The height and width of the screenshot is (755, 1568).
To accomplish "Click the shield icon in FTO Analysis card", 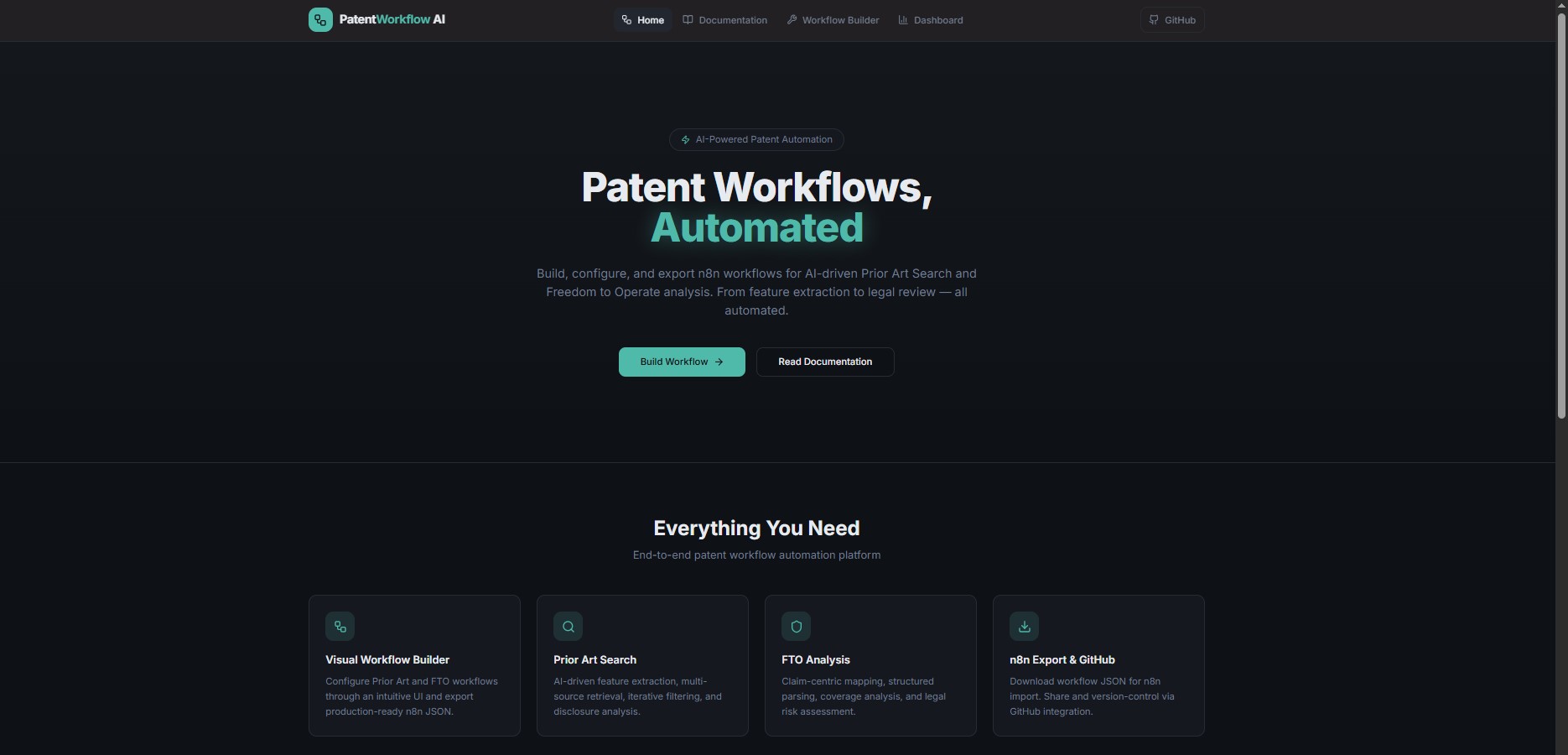I will pos(796,627).
